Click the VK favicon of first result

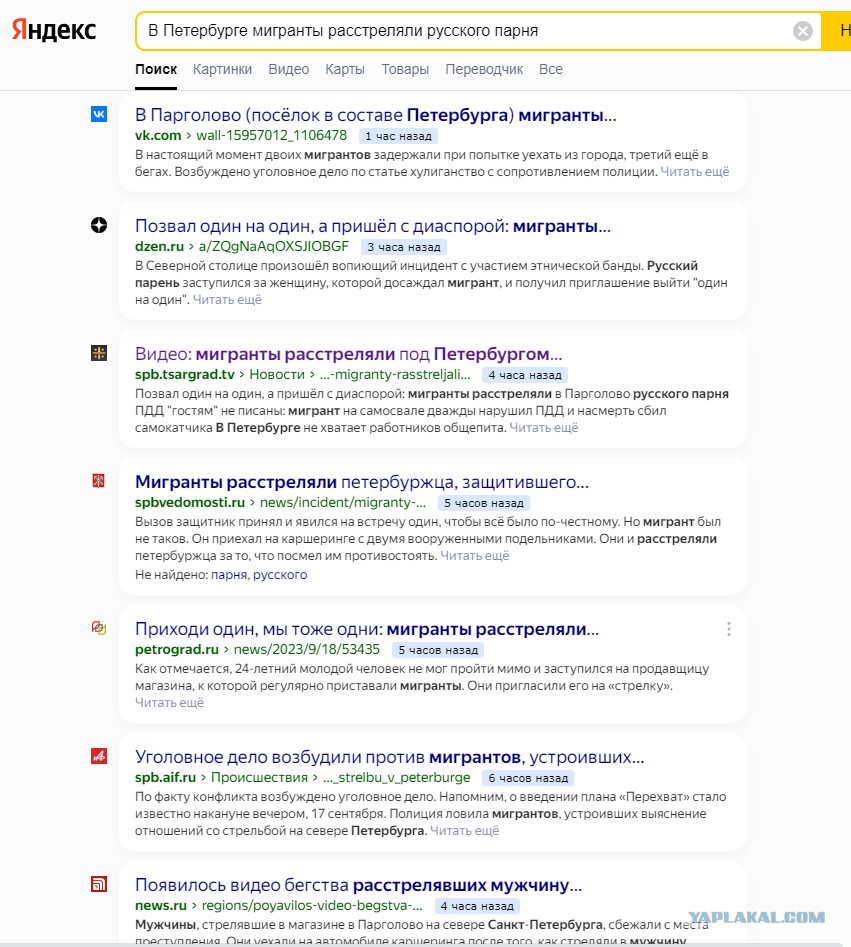tap(99, 114)
